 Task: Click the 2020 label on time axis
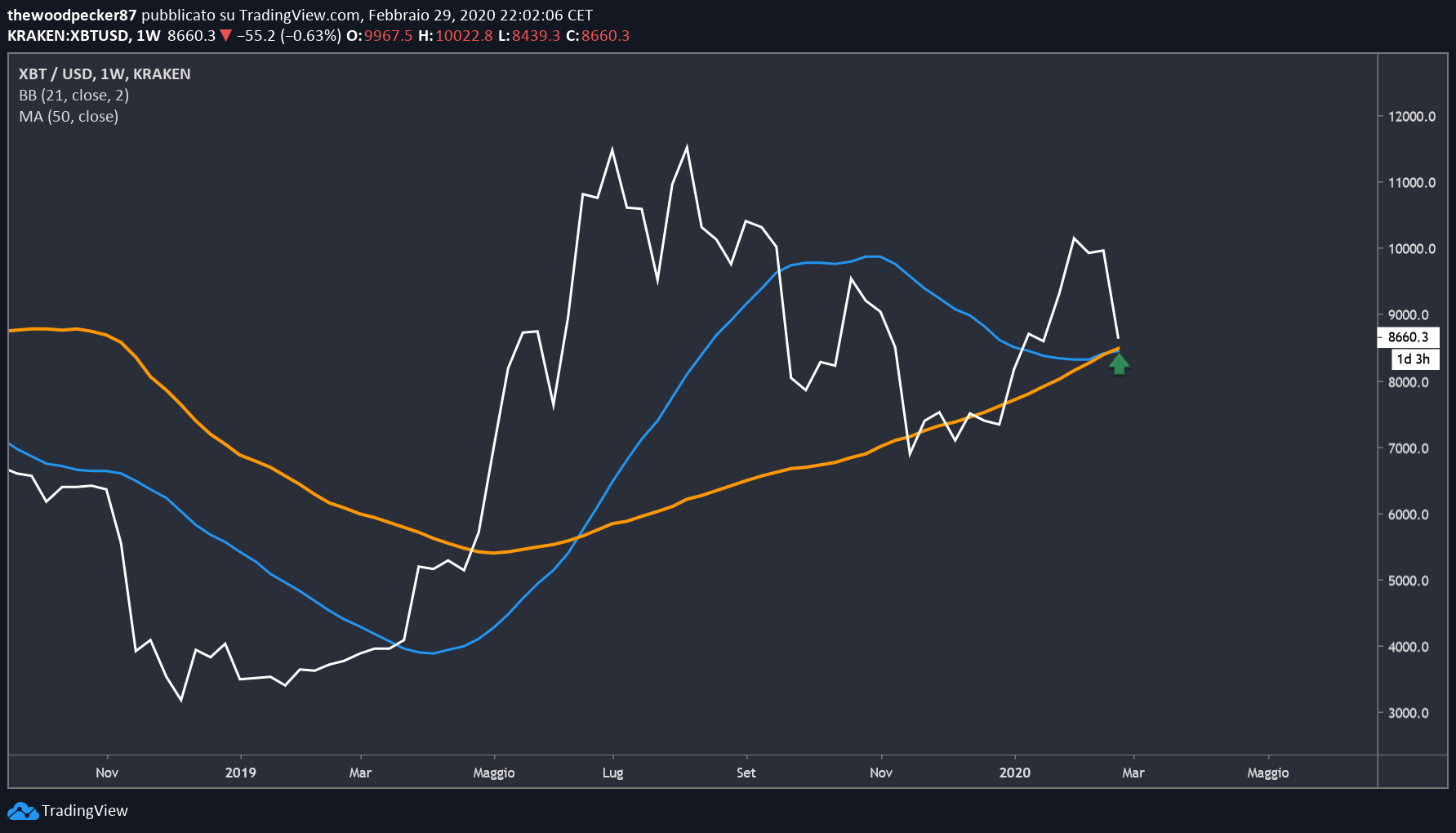click(x=1015, y=773)
